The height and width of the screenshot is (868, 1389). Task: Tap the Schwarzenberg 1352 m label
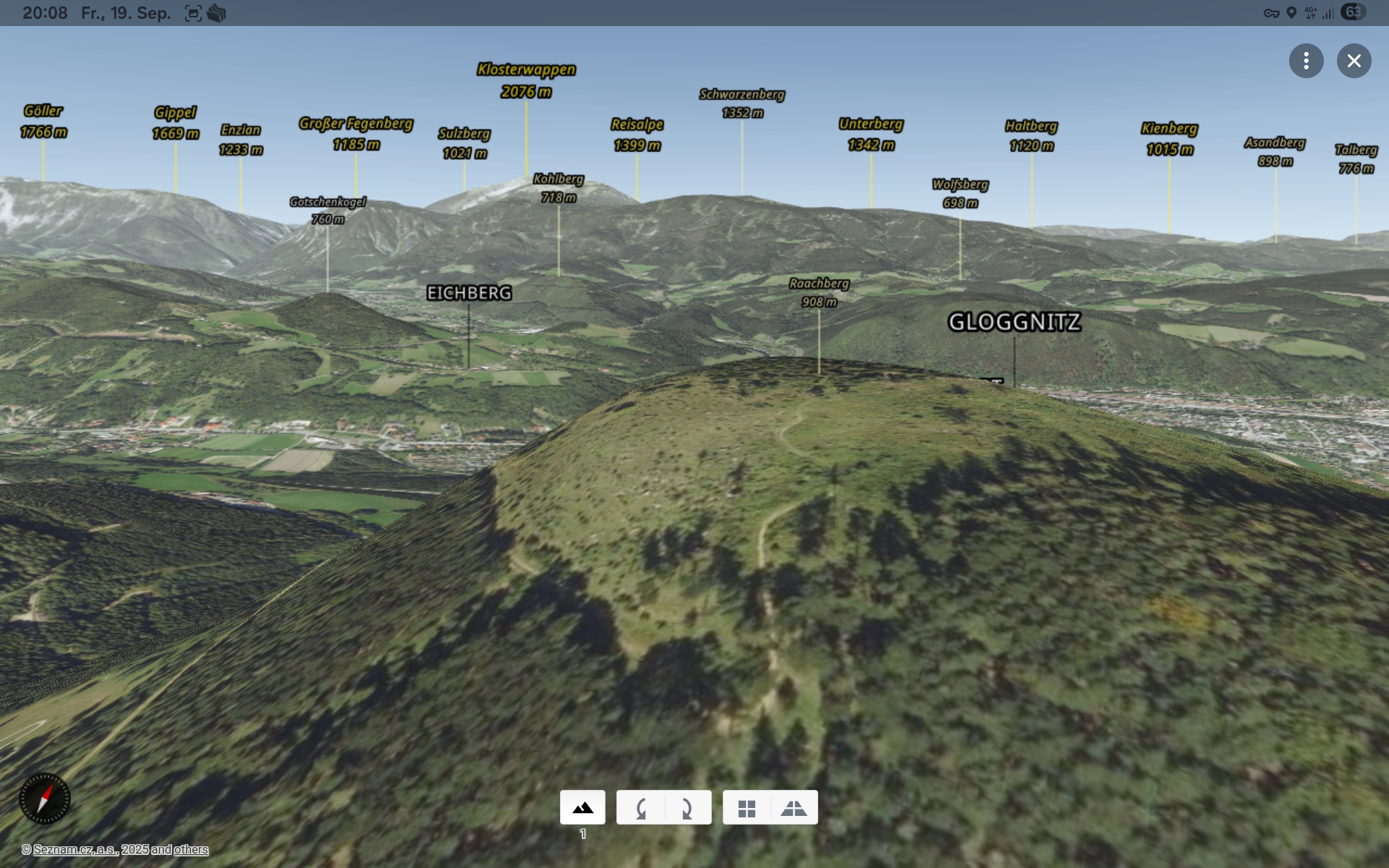[x=742, y=103]
